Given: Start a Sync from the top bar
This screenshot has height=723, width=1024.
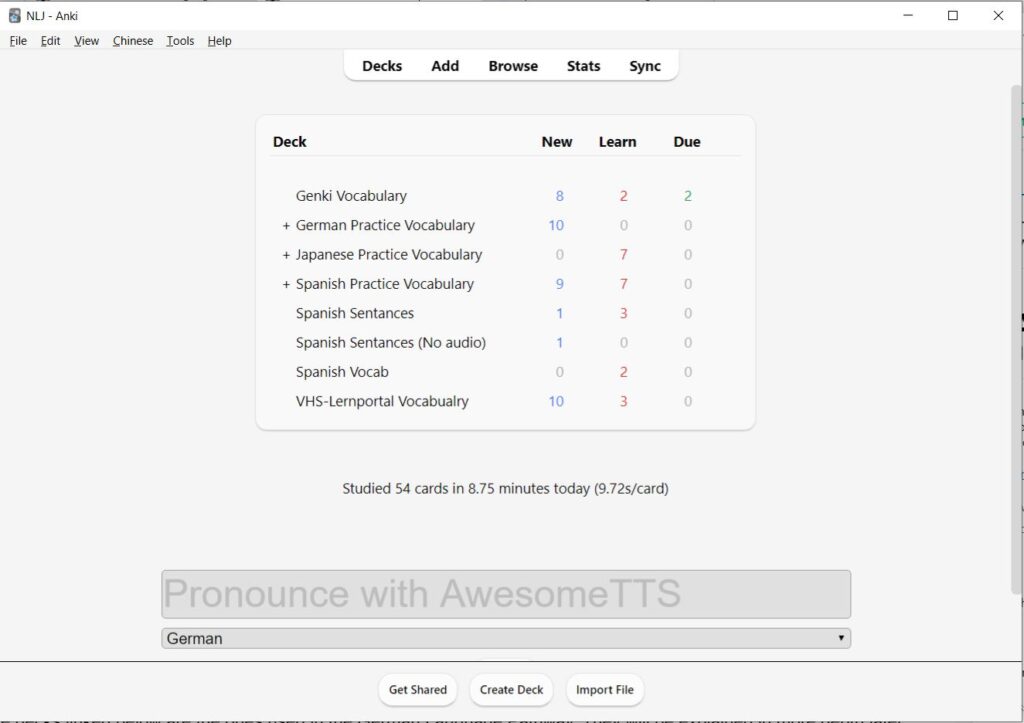Looking at the screenshot, I should pyautogui.click(x=645, y=66).
